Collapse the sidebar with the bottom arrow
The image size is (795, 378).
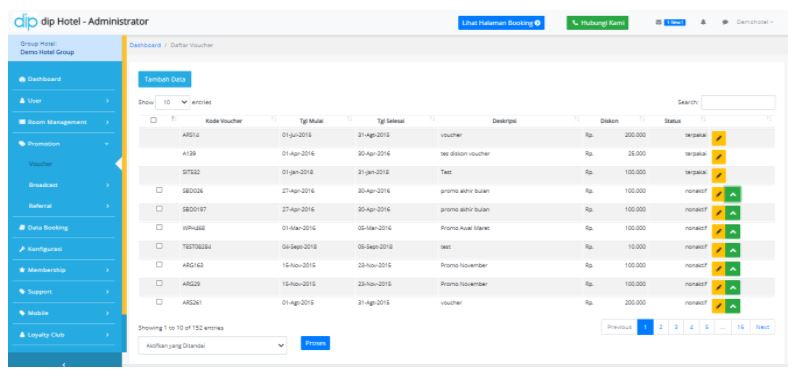pyautogui.click(x=64, y=363)
